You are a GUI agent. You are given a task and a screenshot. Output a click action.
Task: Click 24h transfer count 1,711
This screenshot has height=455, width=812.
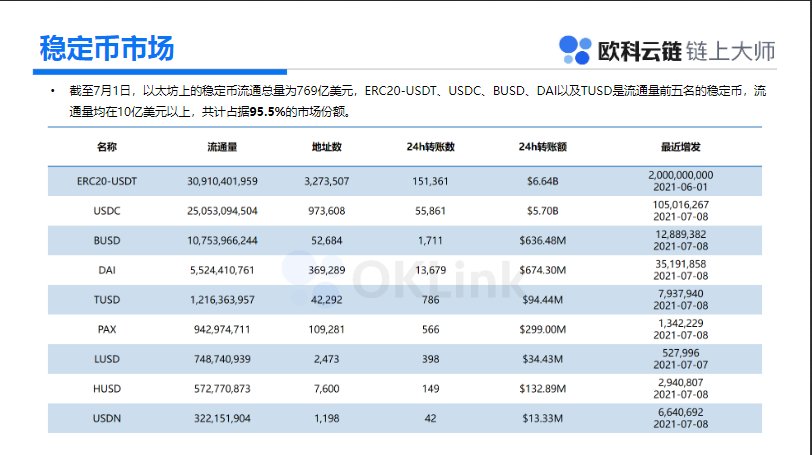tap(430, 241)
